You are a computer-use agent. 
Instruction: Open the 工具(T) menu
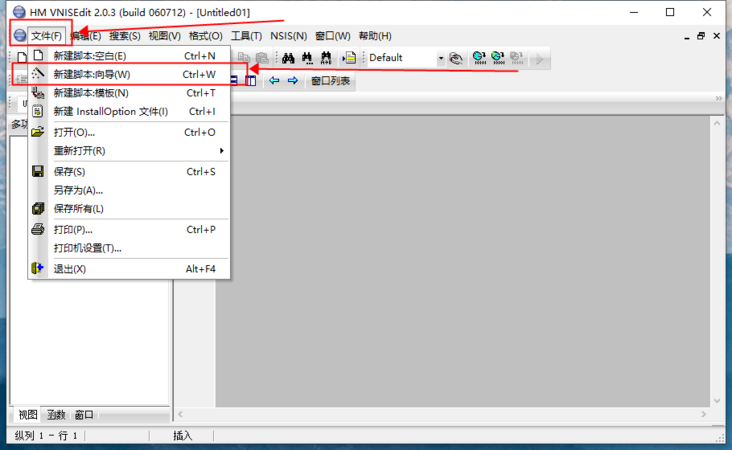[246, 36]
